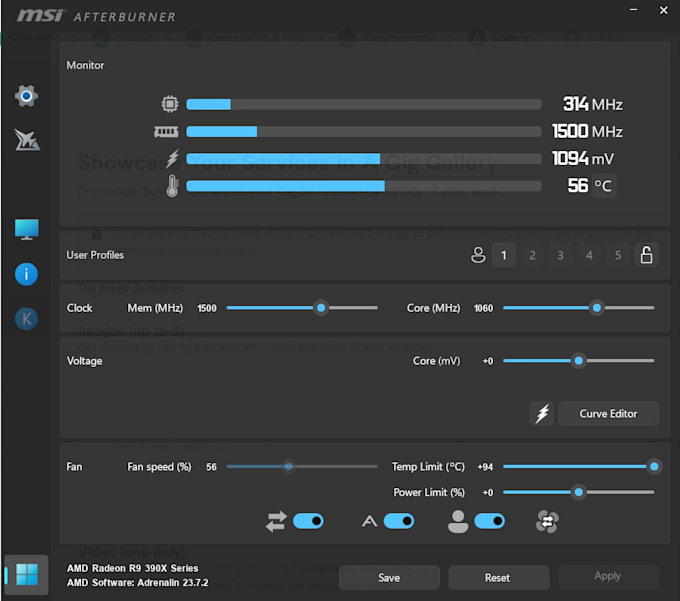Open settings via the gear icon in sidebar

(x=26, y=96)
